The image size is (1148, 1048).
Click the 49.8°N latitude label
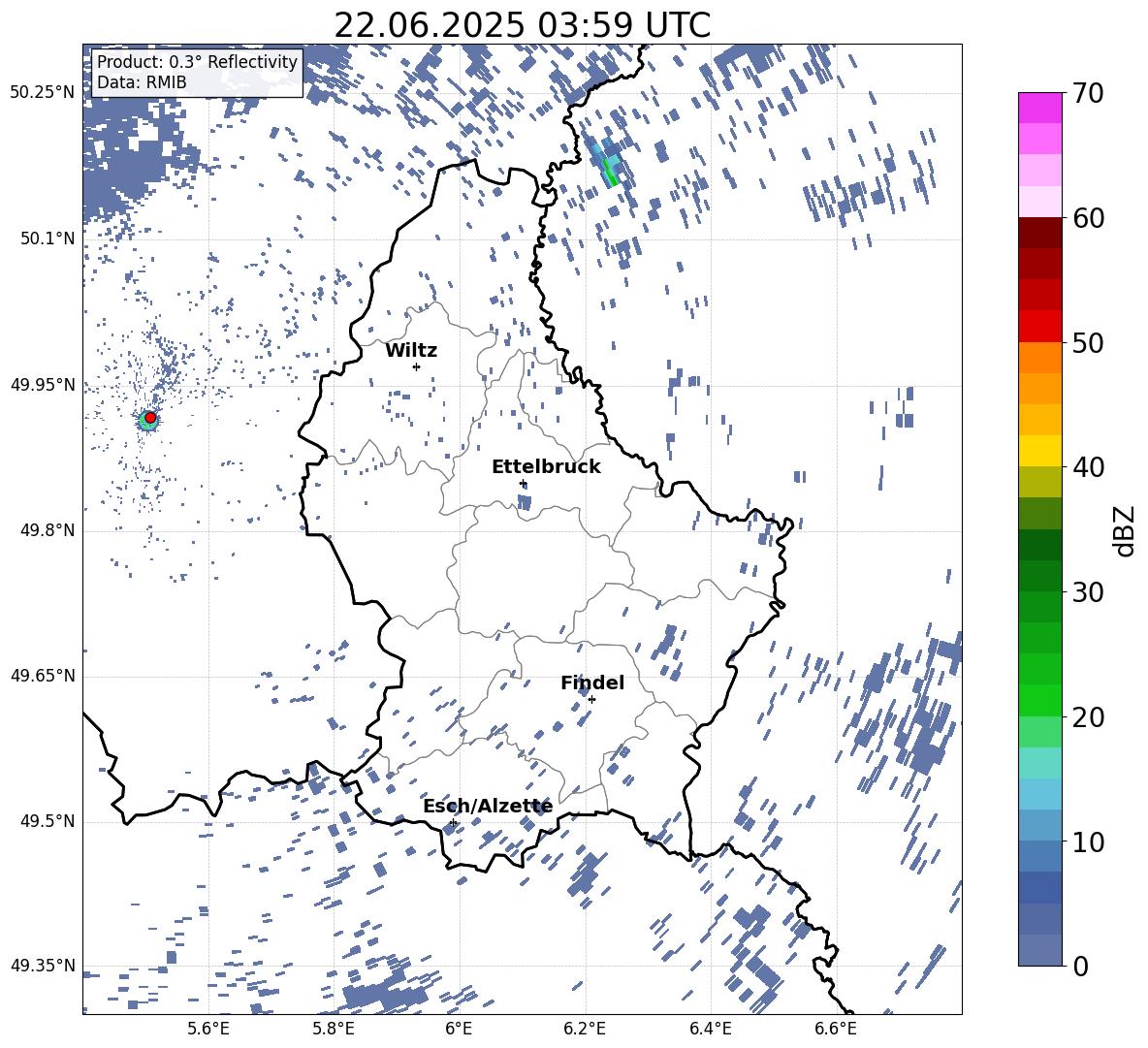tap(47, 530)
